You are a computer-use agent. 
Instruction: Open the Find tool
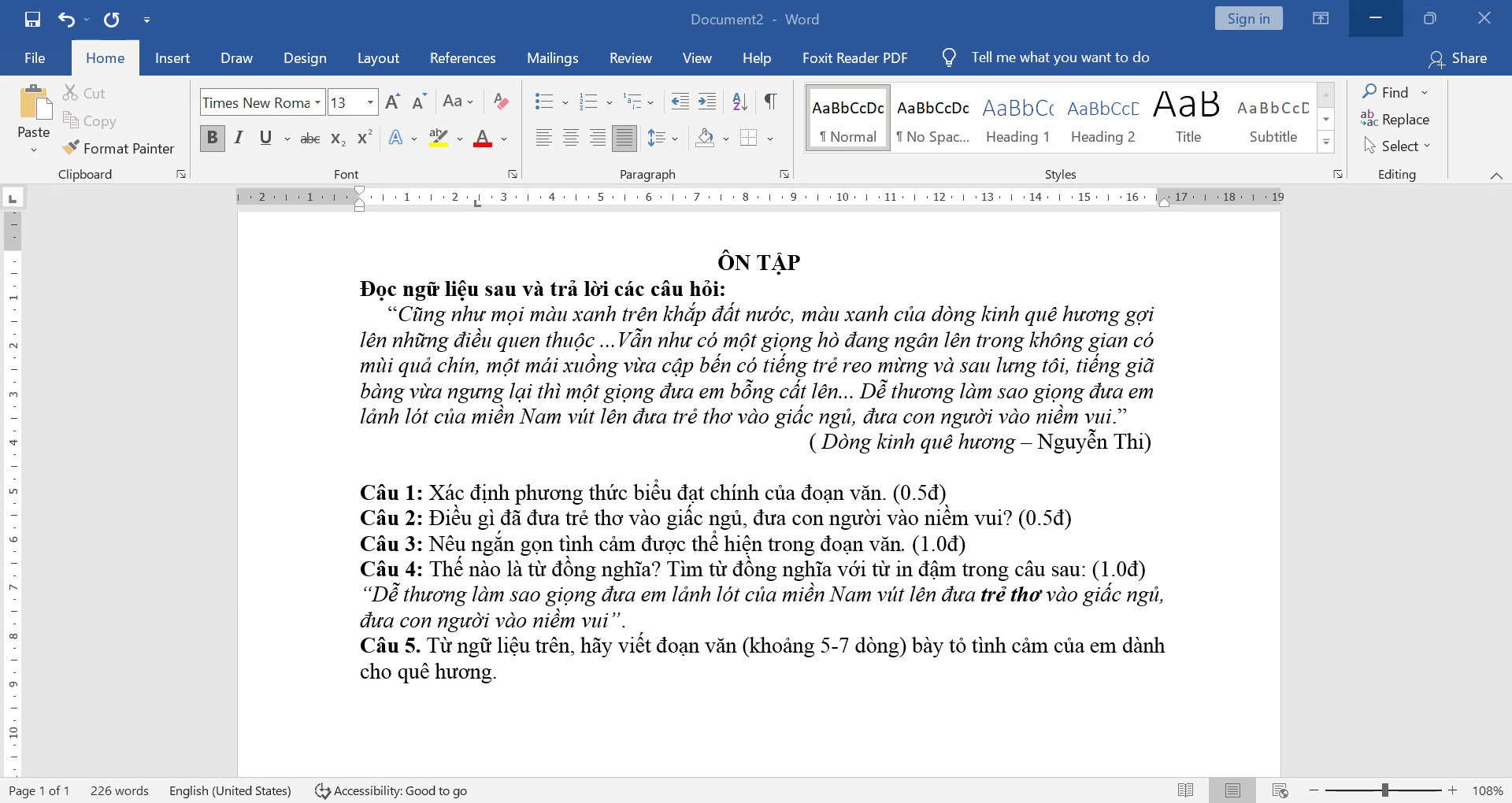pyautogui.click(x=1386, y=92)
